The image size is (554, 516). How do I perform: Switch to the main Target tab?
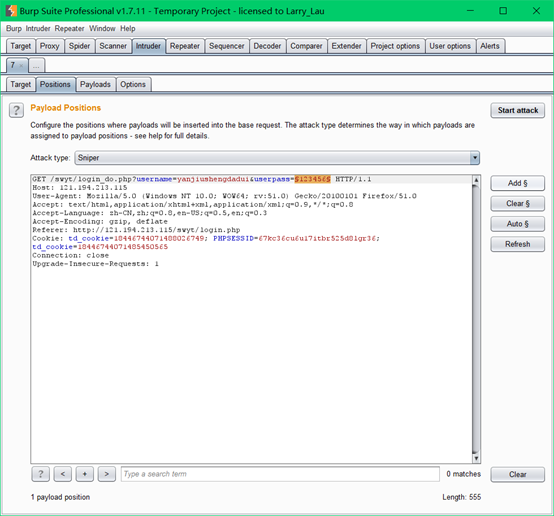coord(20,46)
